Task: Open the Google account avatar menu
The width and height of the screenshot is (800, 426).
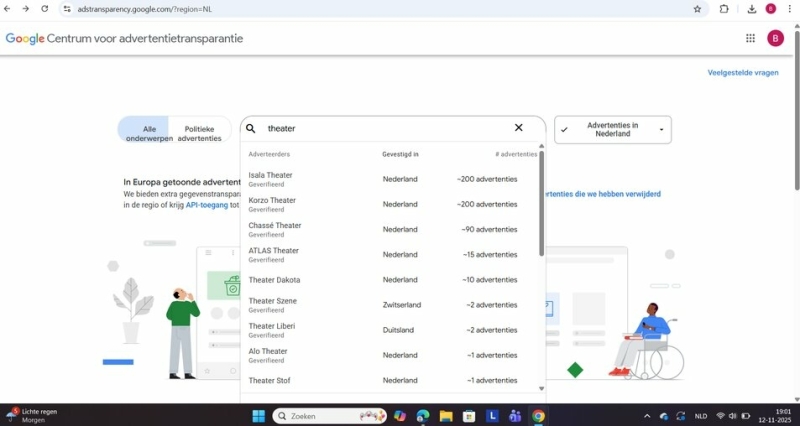Action: (775, 38)
